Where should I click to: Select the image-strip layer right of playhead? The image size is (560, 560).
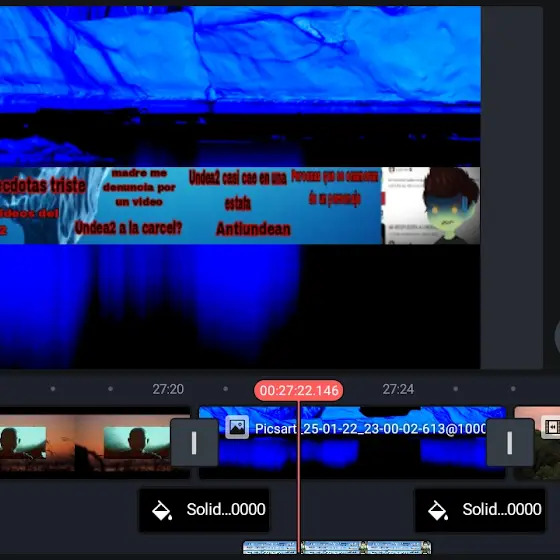click(366, 547)
